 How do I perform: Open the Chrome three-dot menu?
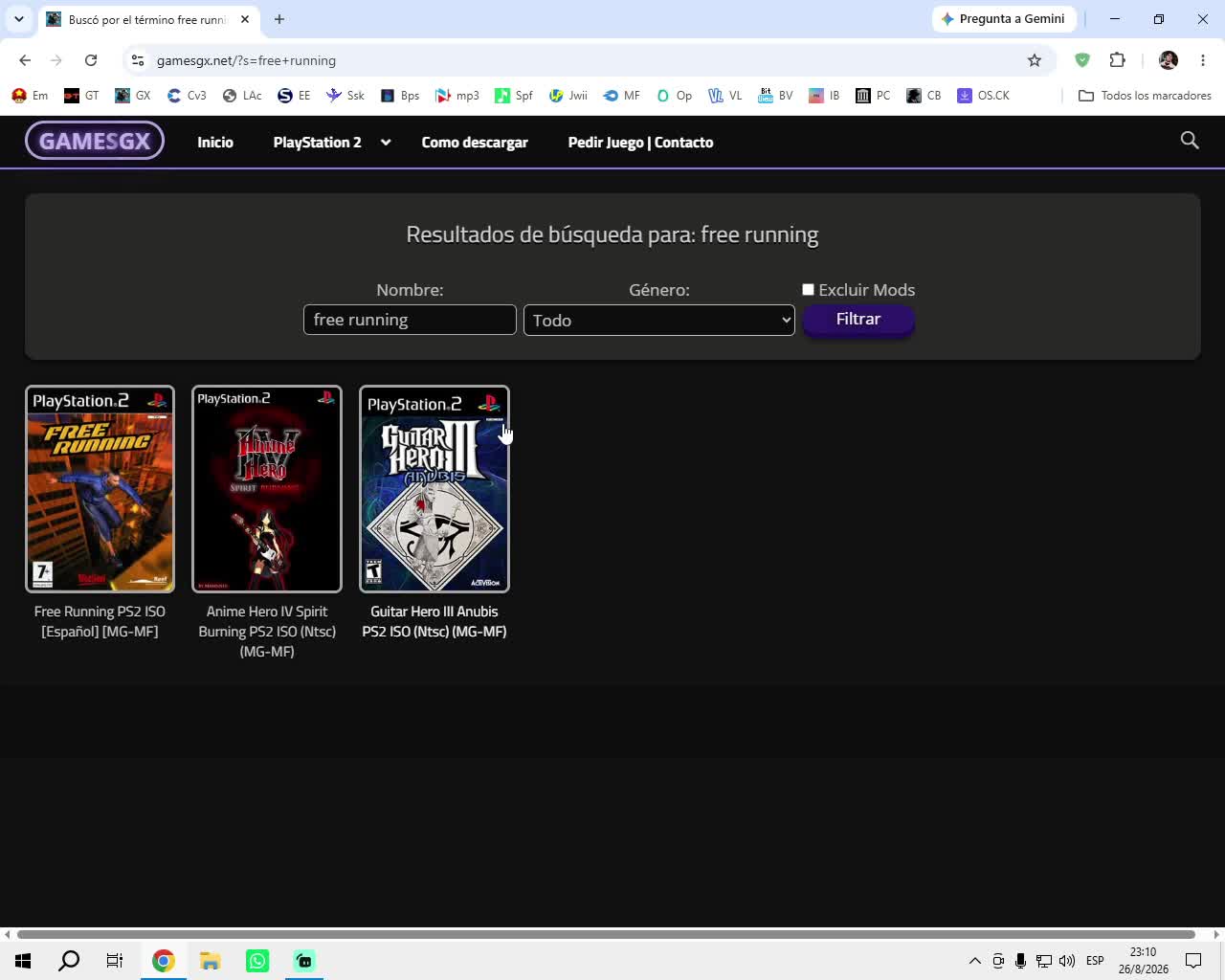pos(1203,60)
